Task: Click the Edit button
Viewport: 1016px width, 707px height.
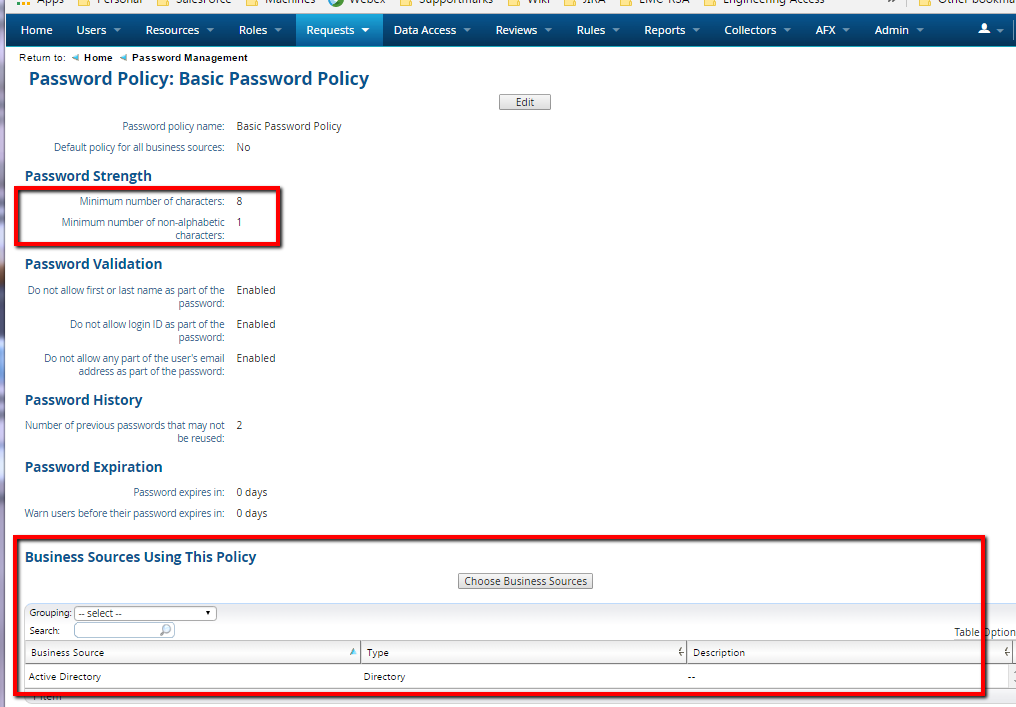Action: (x=525, y=102)
